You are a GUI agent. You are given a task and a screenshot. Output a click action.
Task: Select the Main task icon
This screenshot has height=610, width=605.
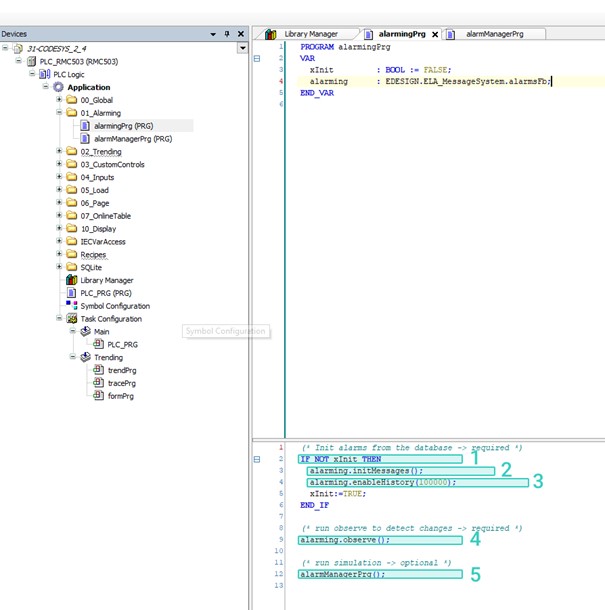(85, 332)
